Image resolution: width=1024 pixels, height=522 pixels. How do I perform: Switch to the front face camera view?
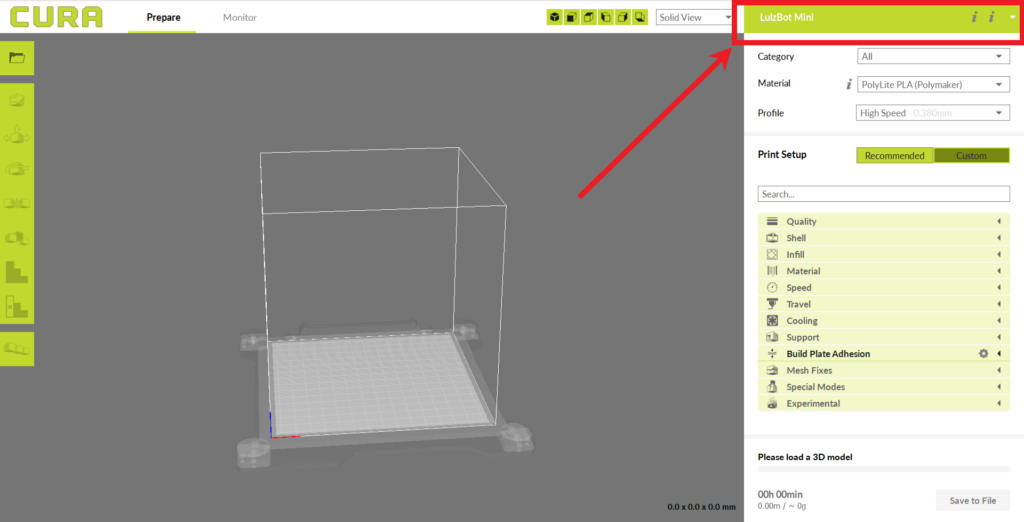[571, 18]
